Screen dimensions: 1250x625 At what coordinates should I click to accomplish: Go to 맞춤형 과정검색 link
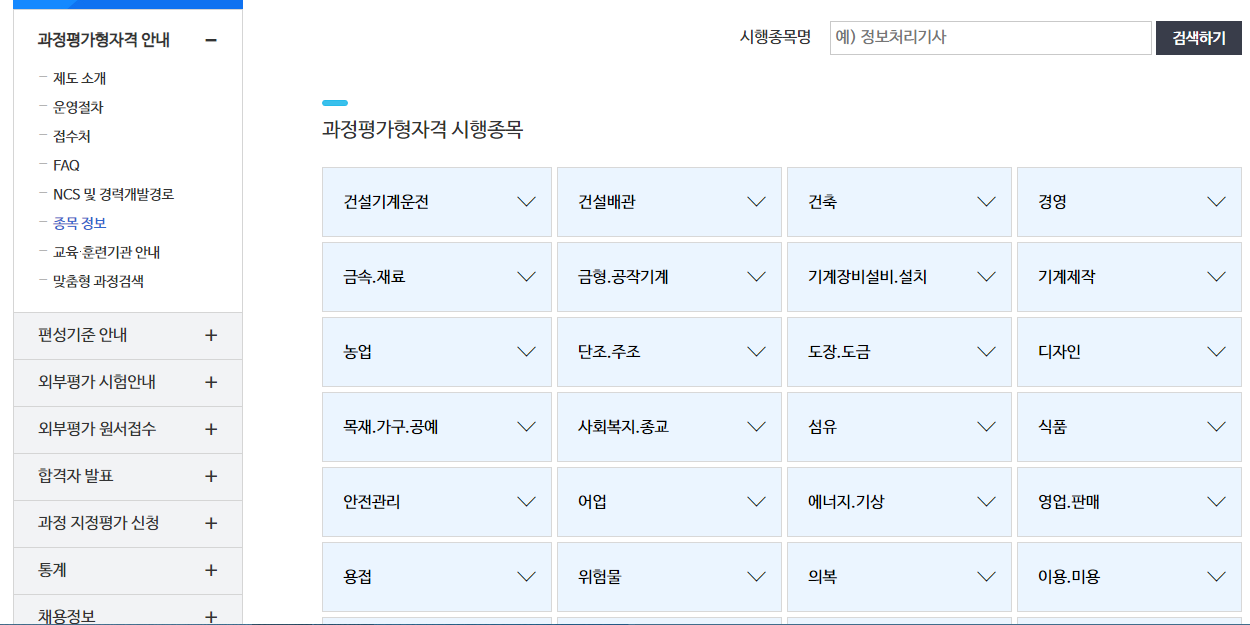(x=98, y=281)
